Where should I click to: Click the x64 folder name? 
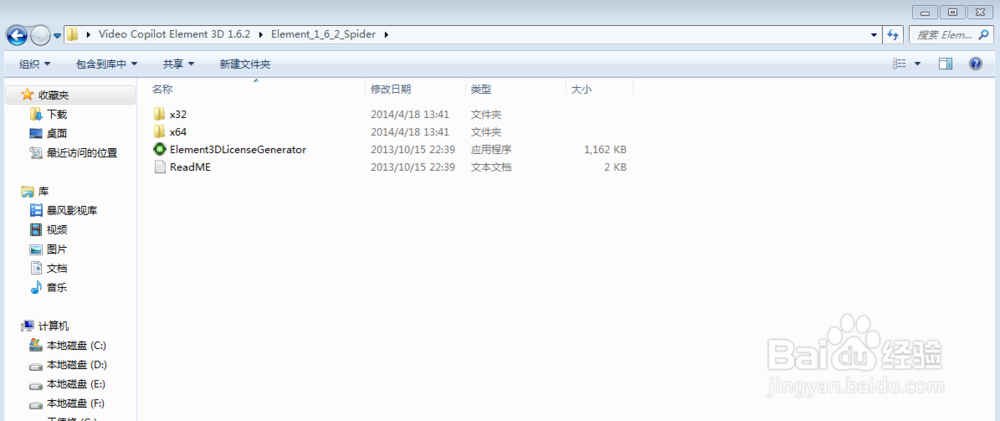(178, 132)
